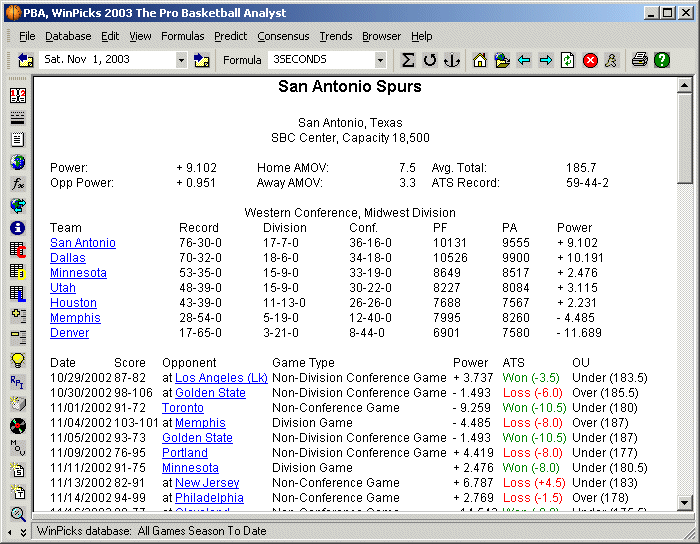Open the Utah team link

tap(62, 288)
